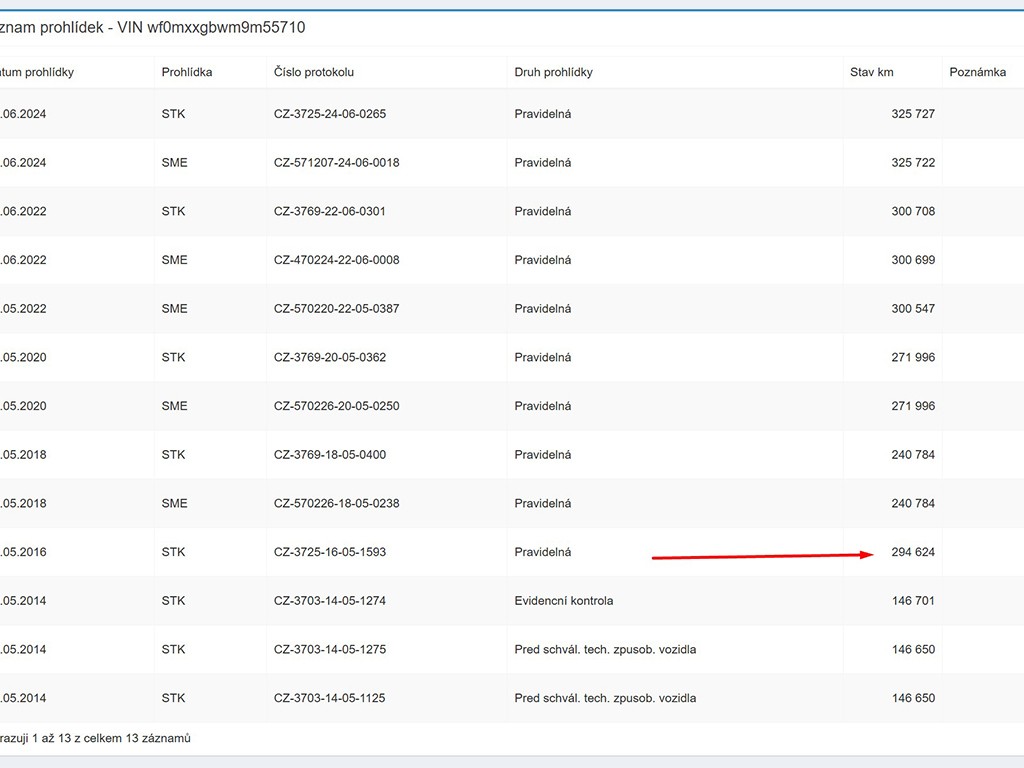Screen dimensions: 1024x768
Task: Click the "Číslo protokolu" column header
Action: click(314, 72)
